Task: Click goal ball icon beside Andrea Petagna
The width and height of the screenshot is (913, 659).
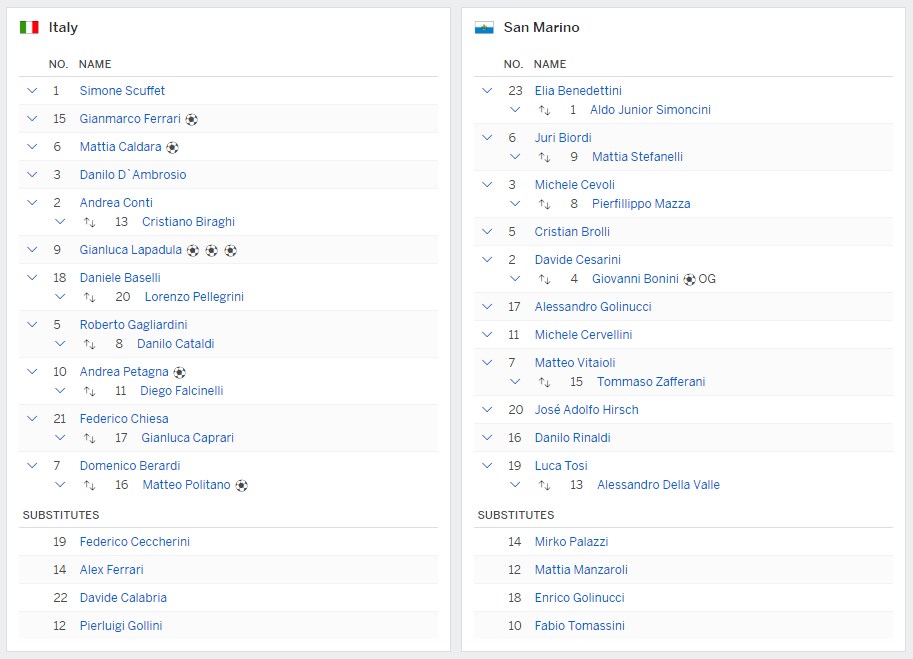Action: (x=179, y=372)
